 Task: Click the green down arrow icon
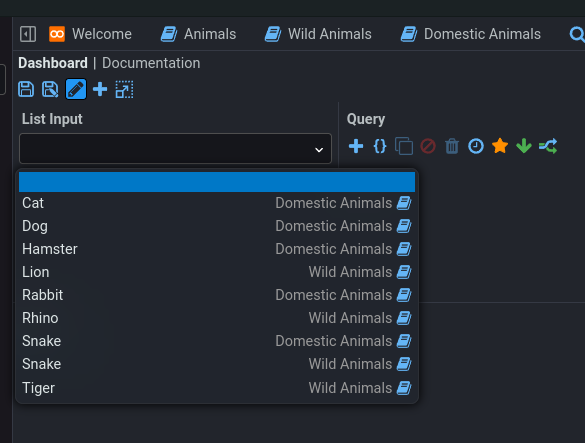(524, 146)
